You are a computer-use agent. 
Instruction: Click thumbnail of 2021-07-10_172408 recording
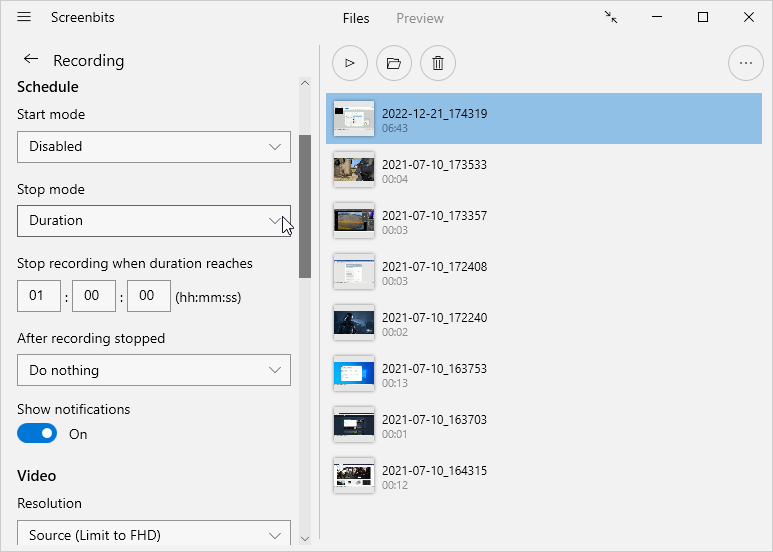pyautogui.click(x=354, y=272)
